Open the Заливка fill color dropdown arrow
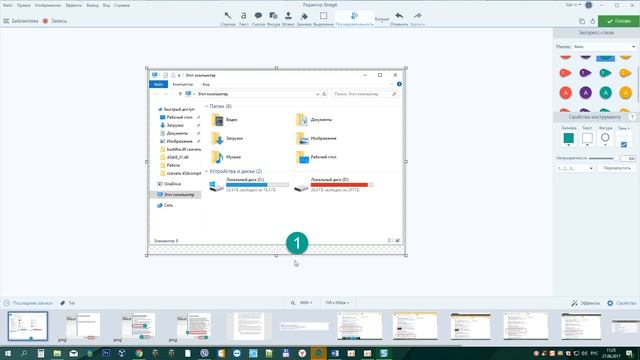Screen dimensions: 640x360 pyautogui.click(x=569, y=145)
